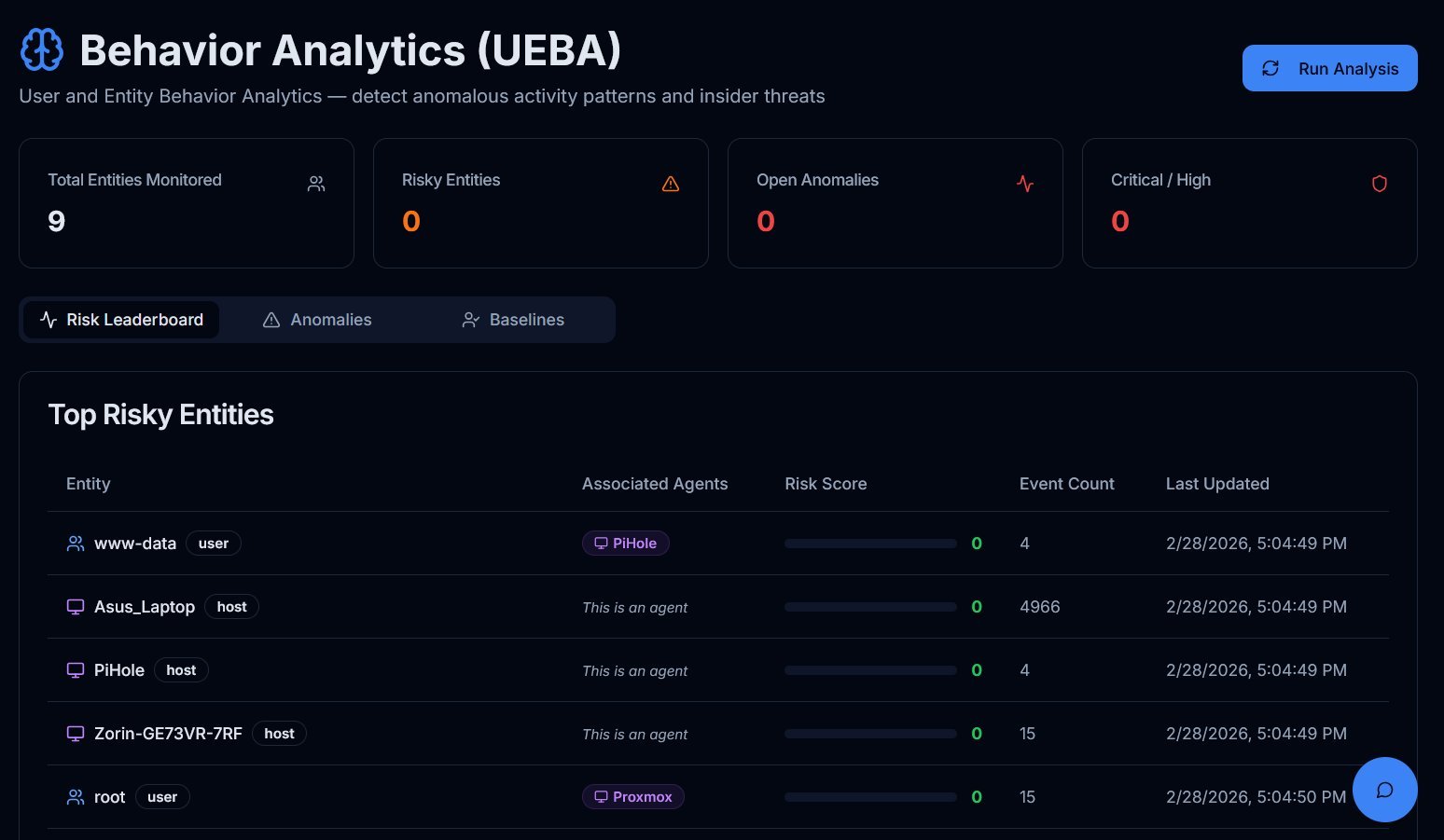Click the activity waveform icon on Open Anomalies card

point(1024,184)
